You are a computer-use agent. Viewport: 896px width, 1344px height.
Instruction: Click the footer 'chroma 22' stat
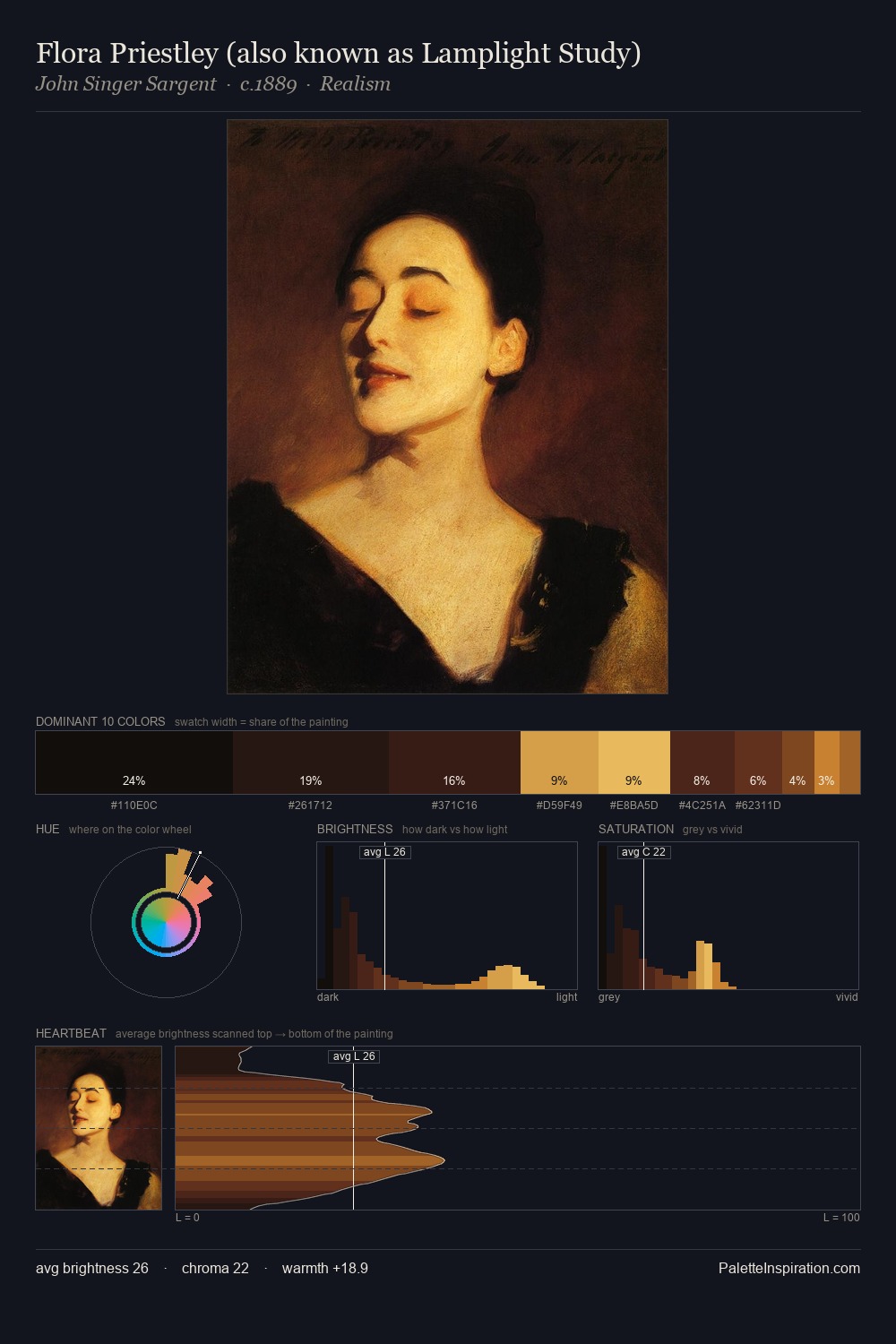point(215,1268)
